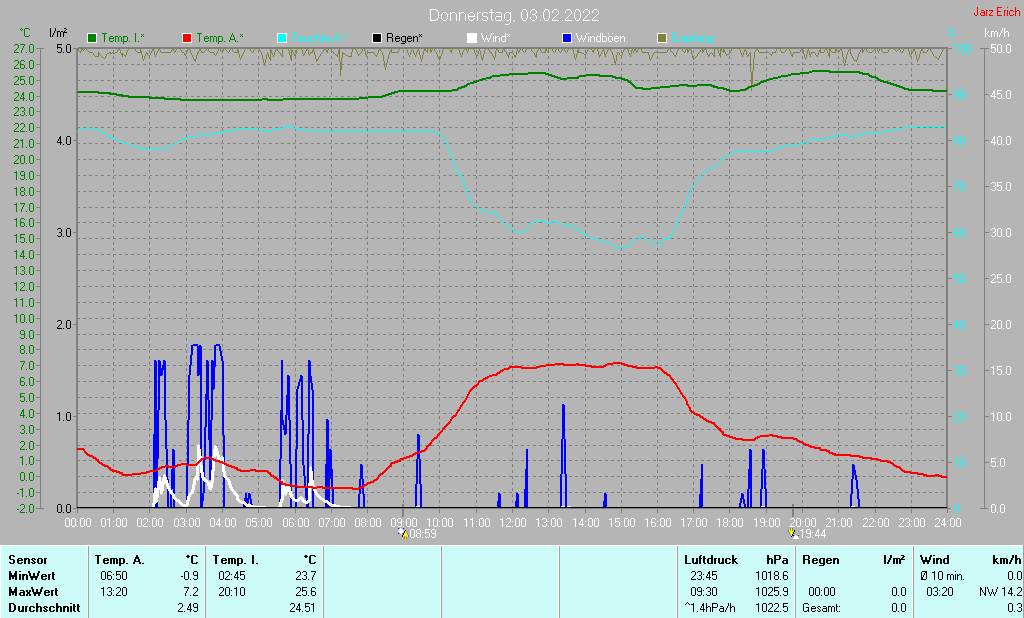The height and width of the screenshot is (618, 1024).
Task: Click the black Regen legend square
Action: [377, 38]
